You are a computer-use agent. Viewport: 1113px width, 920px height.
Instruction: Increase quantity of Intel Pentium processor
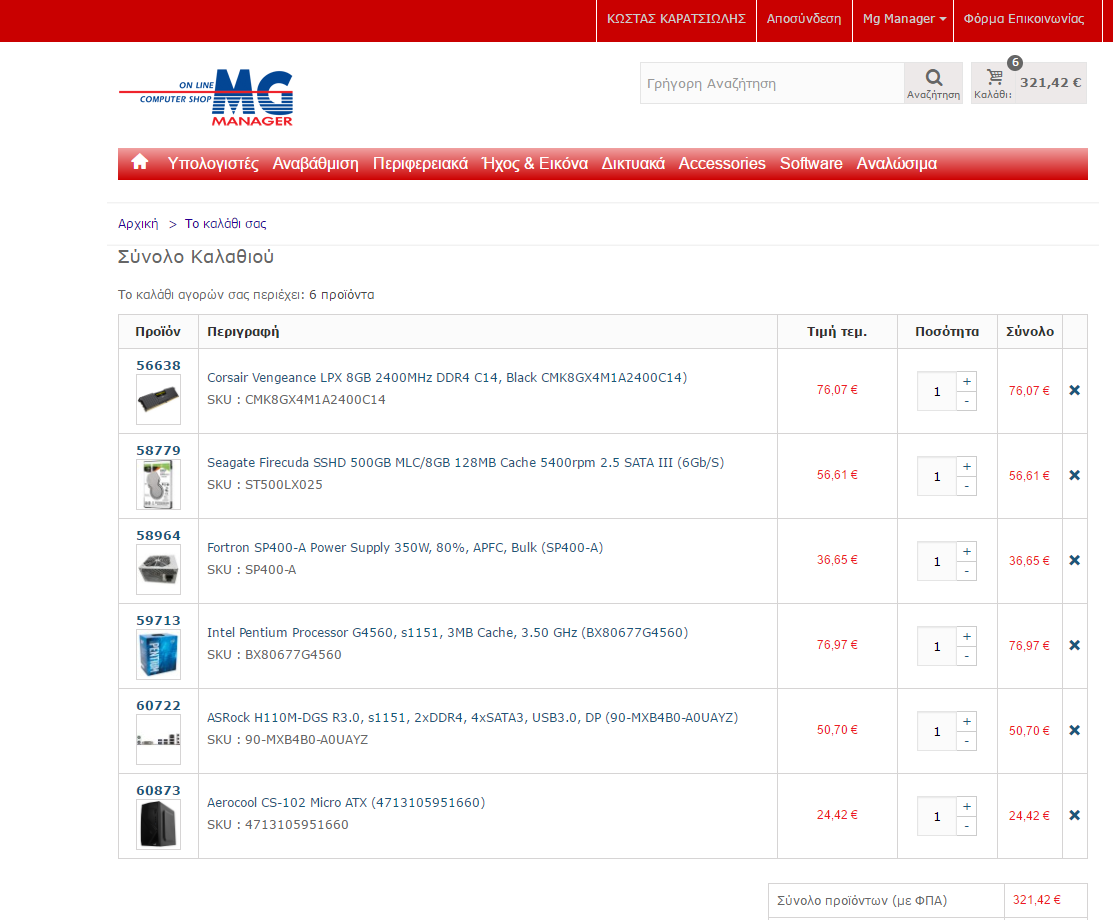tap(966, 637)
